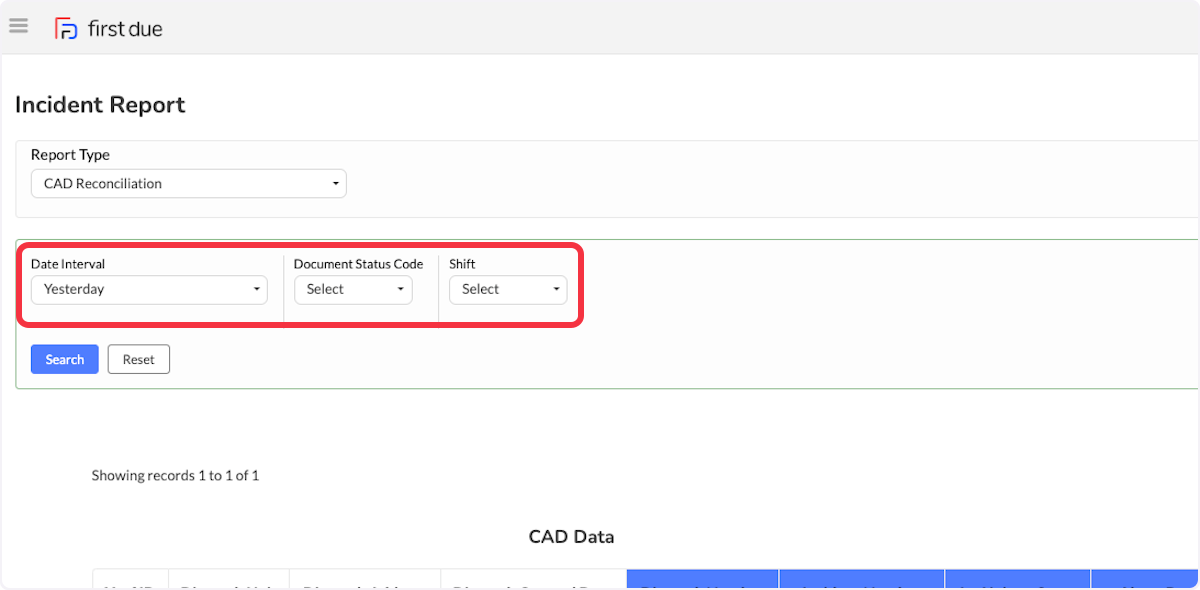Click the Document Status Code label

358,264
